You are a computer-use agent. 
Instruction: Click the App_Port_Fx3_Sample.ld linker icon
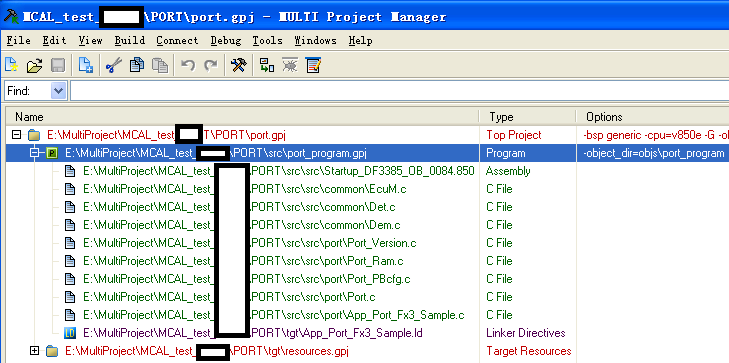point(70,333)
